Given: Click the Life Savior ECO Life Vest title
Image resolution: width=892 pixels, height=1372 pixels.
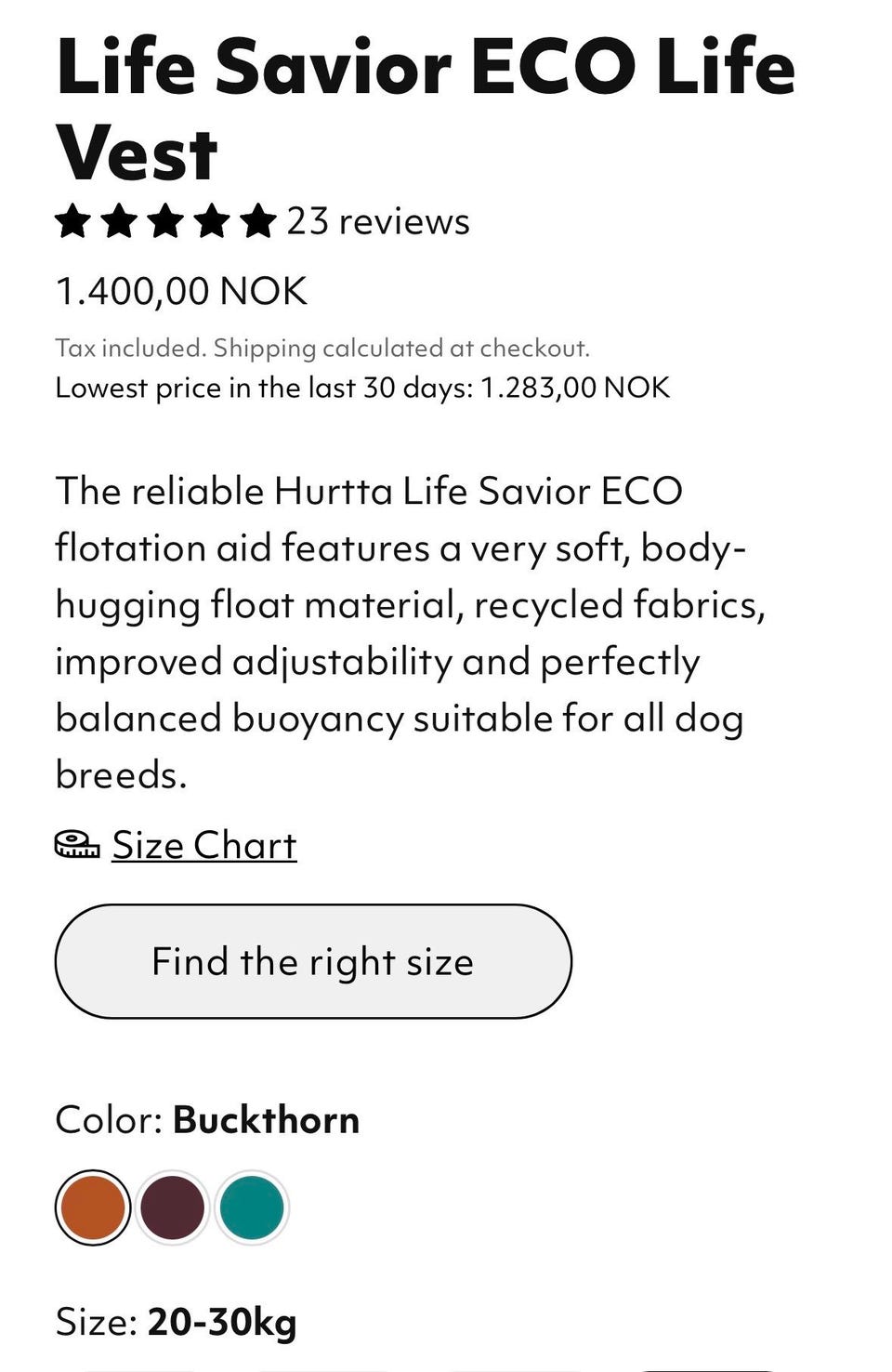Looking at the screenshot, I should (x=426, y=110).
